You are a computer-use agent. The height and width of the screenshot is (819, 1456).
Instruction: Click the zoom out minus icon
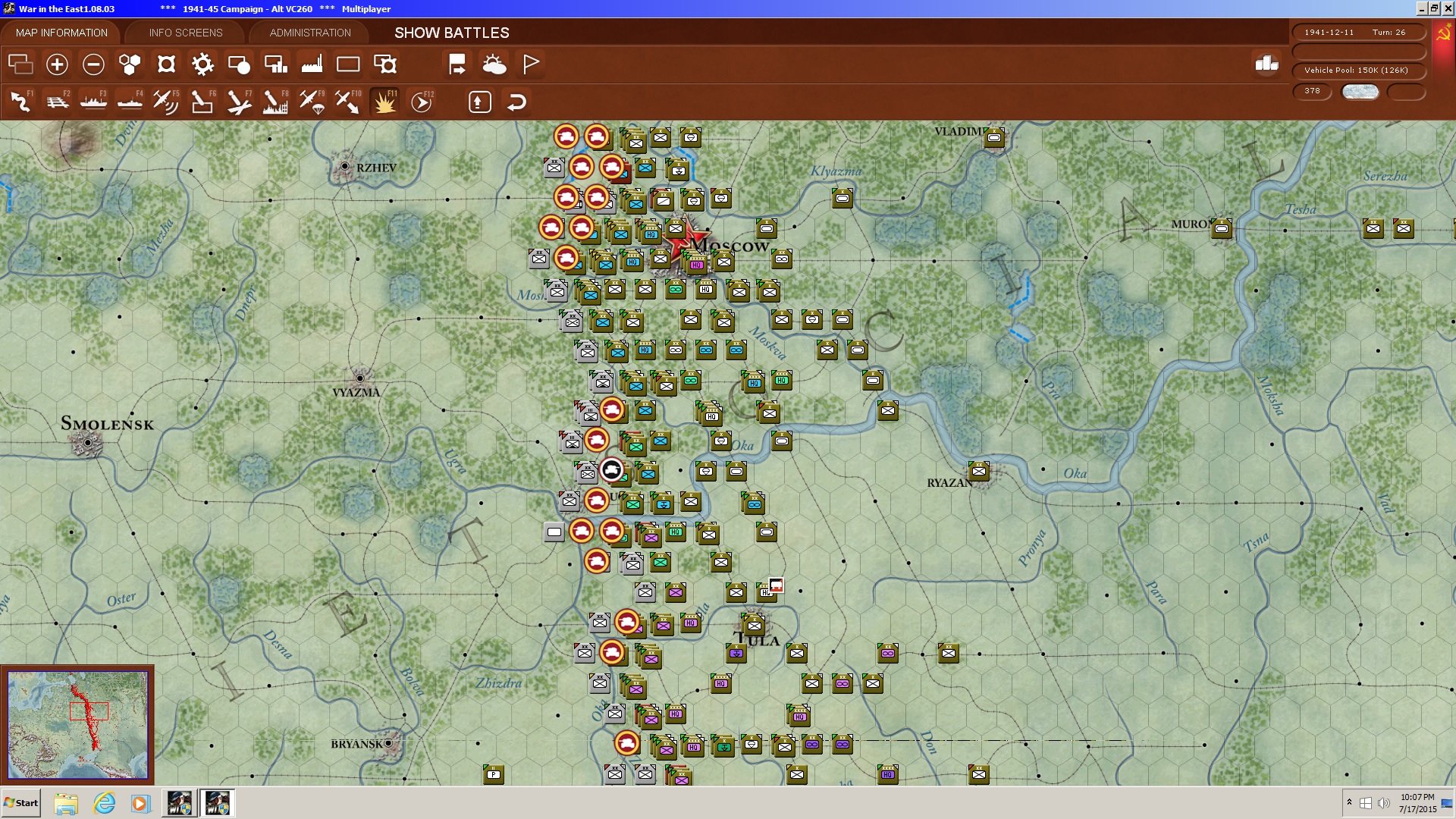pos(93,64)
